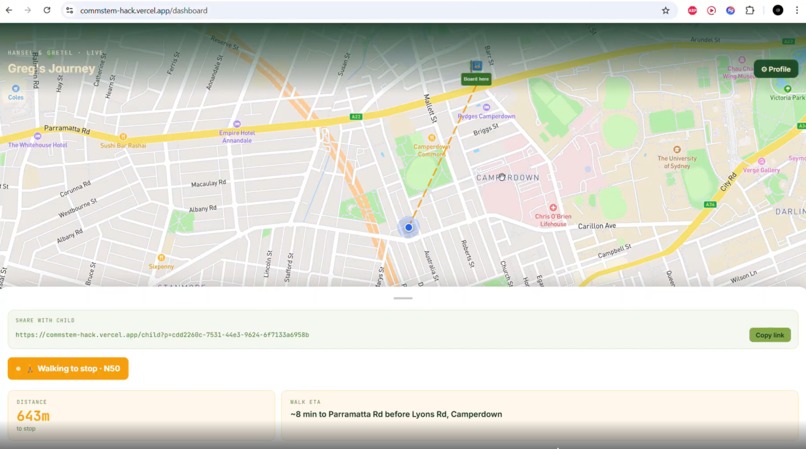
Task: Bookmark this page with the star
Action: [666, 10]
